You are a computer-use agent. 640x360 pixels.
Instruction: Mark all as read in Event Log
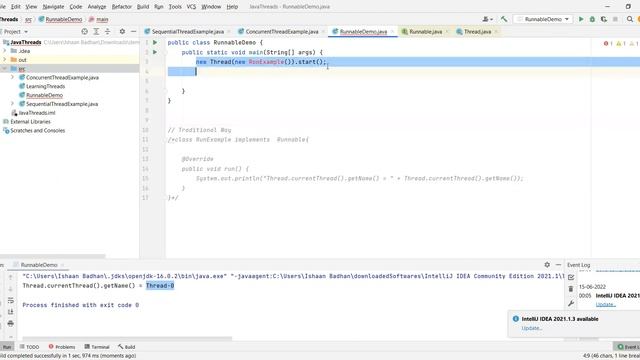coord(571,277)
